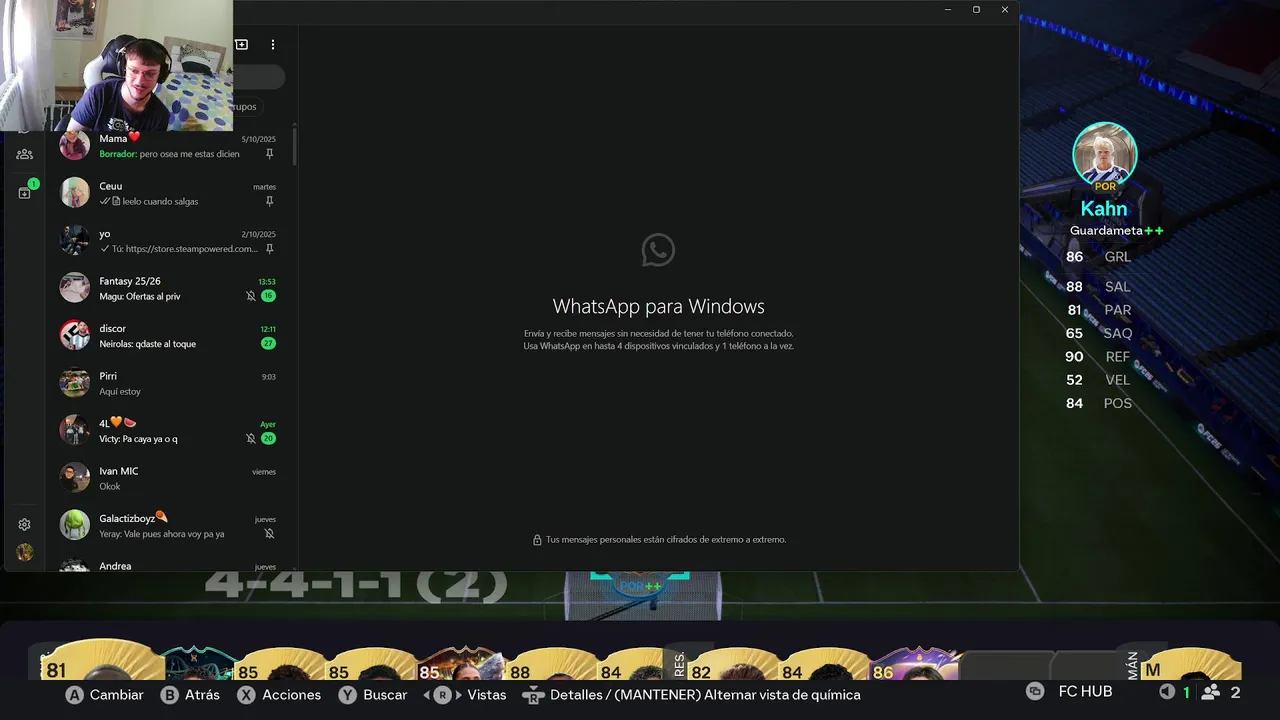Click the speaker icon showing 1 in game bar
This screenshot has height=720, width=1280.
[1166, 692]
